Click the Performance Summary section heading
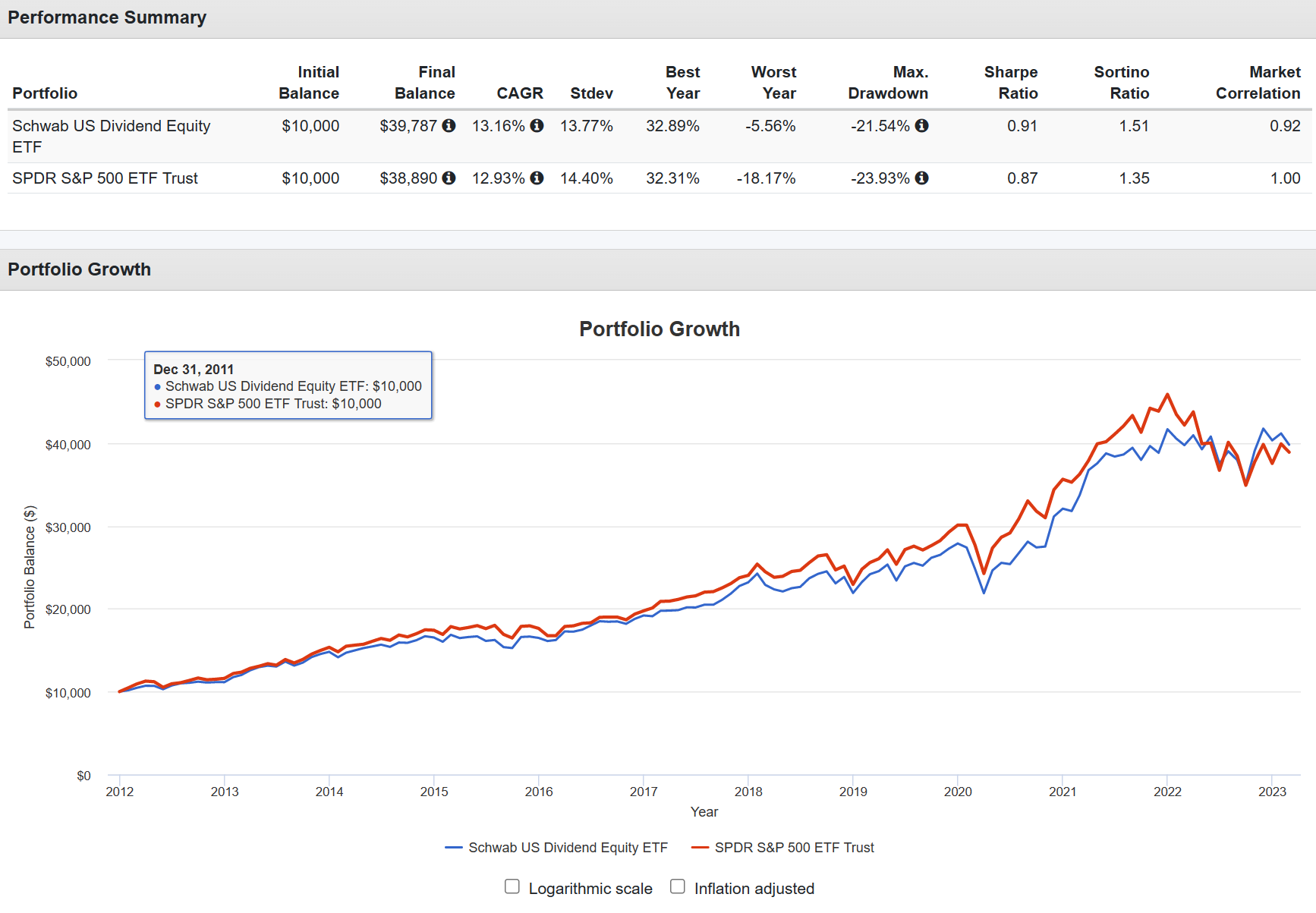 point(107,17)
